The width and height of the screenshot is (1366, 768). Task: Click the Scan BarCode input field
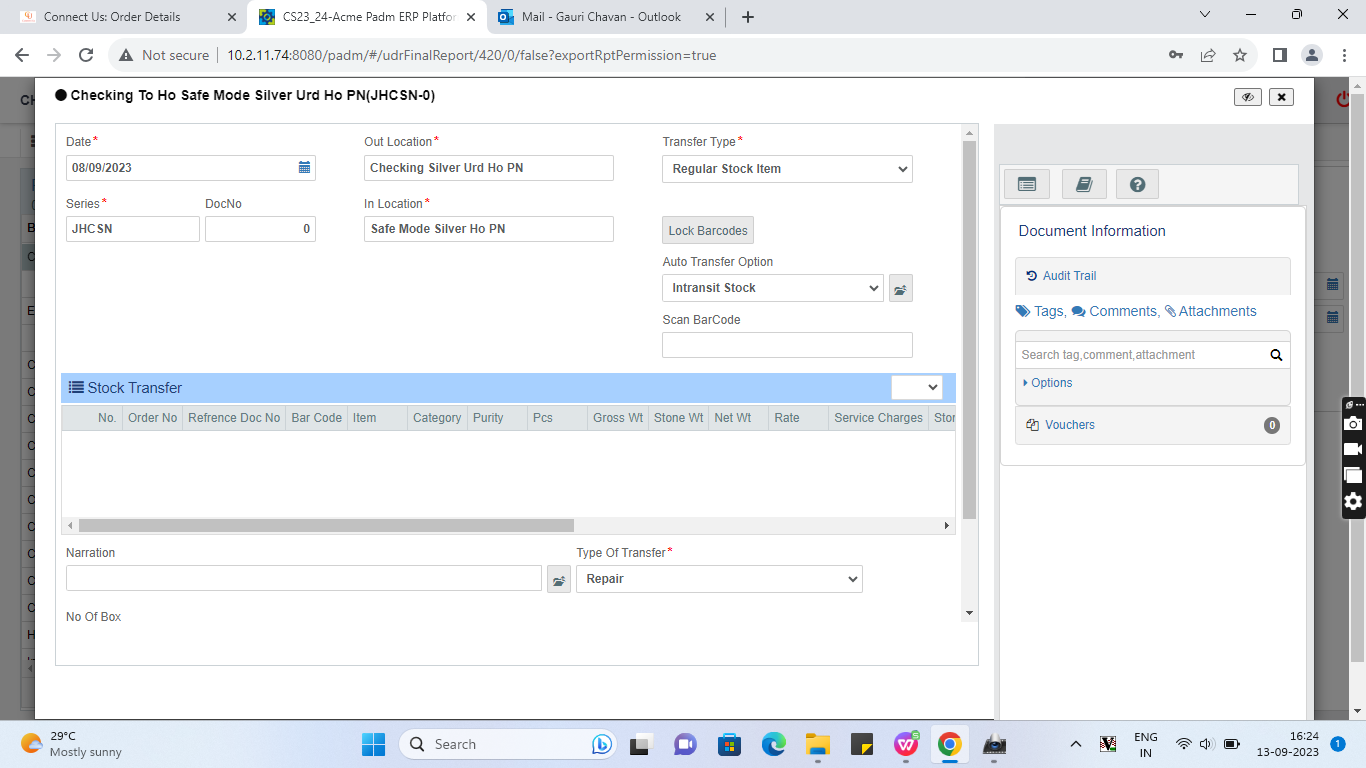coord(787,345)
